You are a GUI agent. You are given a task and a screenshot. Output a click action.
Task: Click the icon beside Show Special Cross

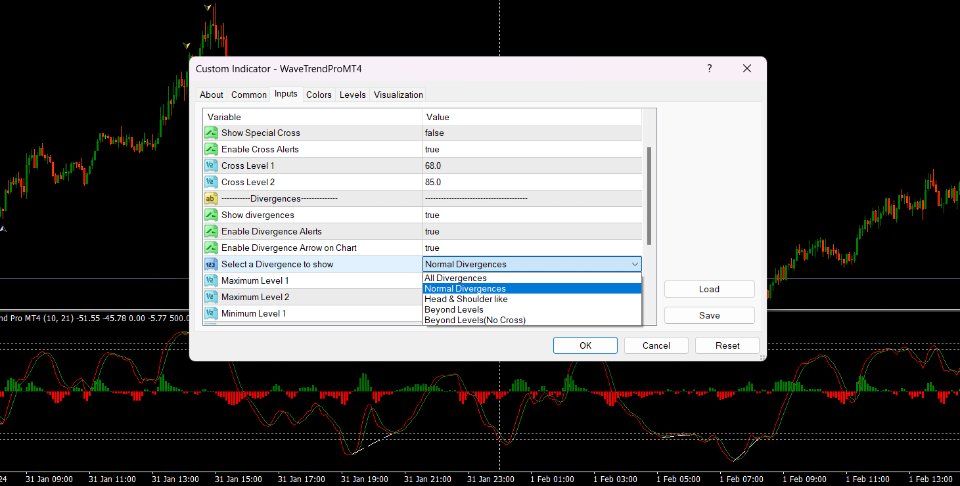pyautogui.click(x=211, y=133)
